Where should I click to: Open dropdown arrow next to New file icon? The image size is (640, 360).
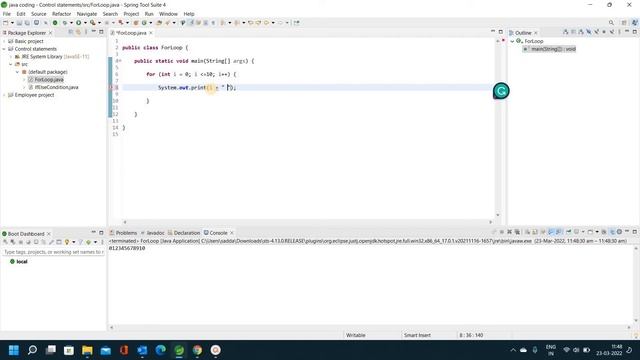click(12, 23)
